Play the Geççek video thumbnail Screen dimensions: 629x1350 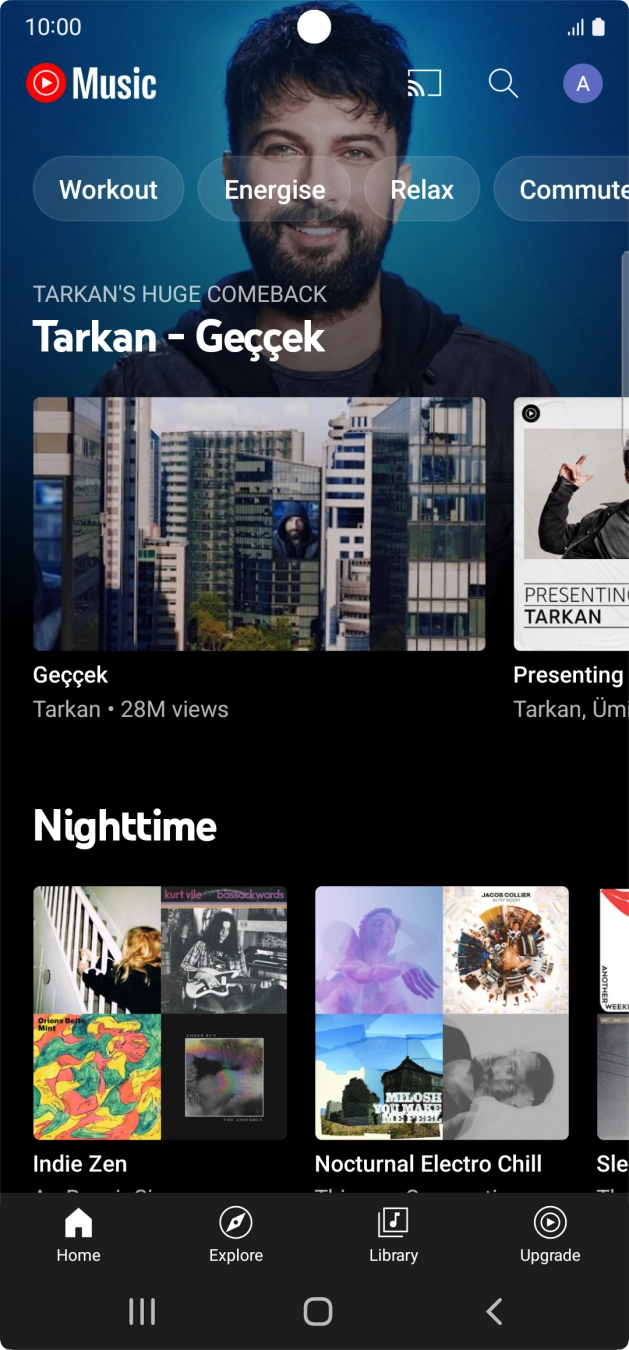259,524
